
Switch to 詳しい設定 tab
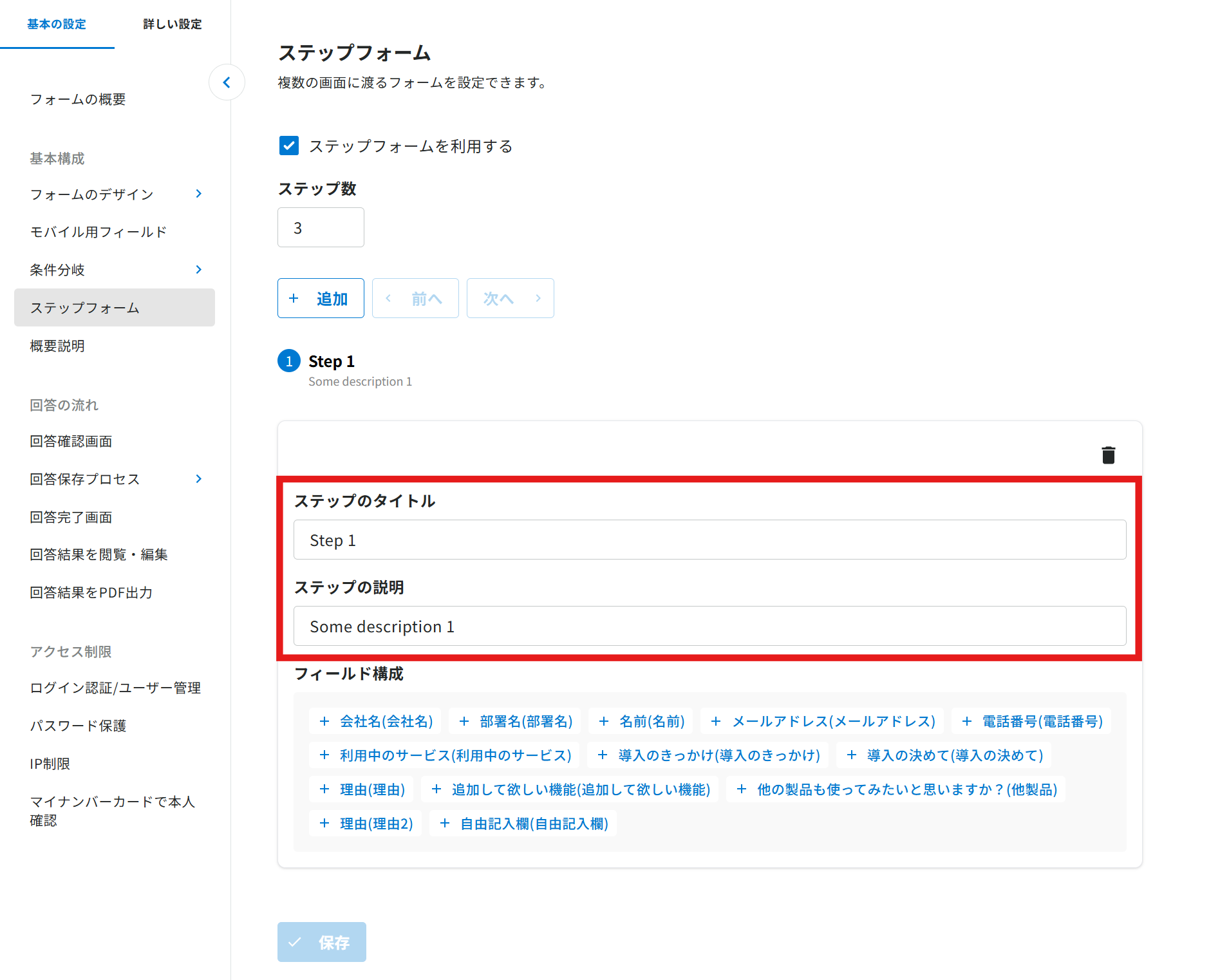(x=173, y=24)
